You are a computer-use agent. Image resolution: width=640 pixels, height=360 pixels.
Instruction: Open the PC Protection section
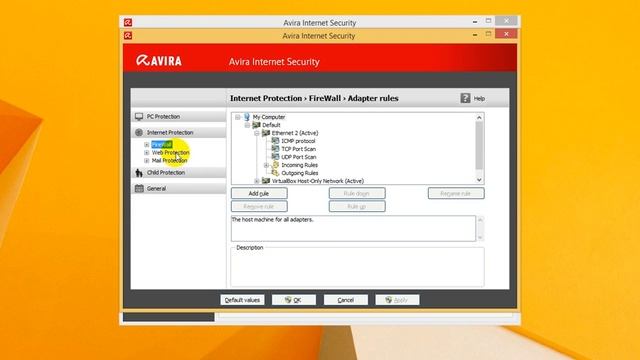[179, 117]
